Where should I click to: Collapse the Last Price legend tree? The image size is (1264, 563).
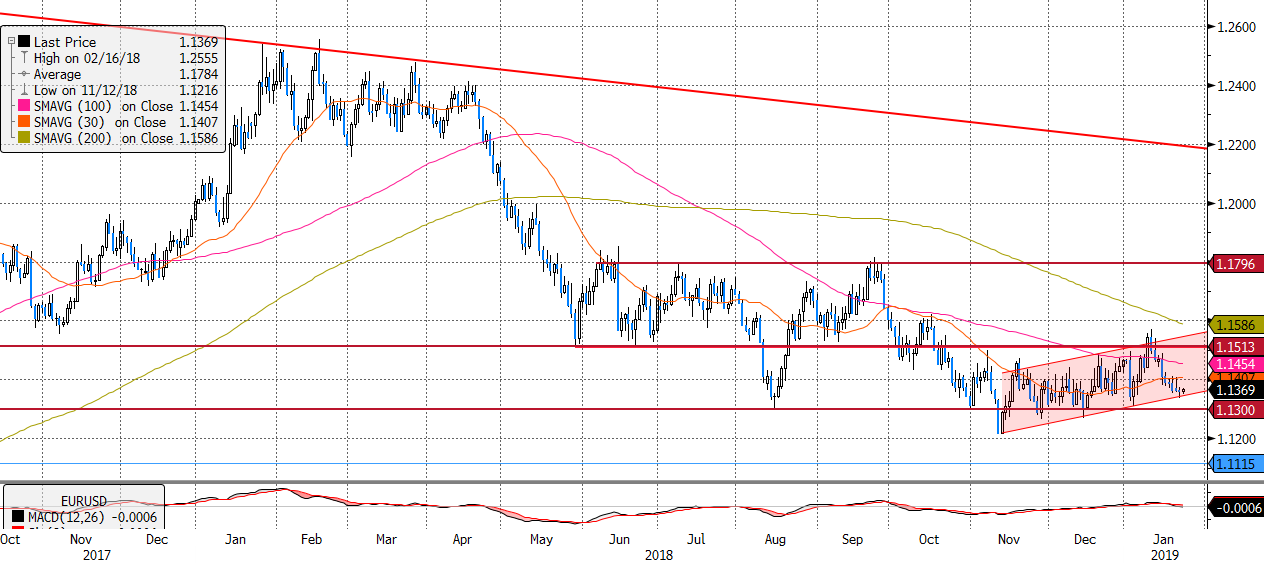tap(12, 43)
